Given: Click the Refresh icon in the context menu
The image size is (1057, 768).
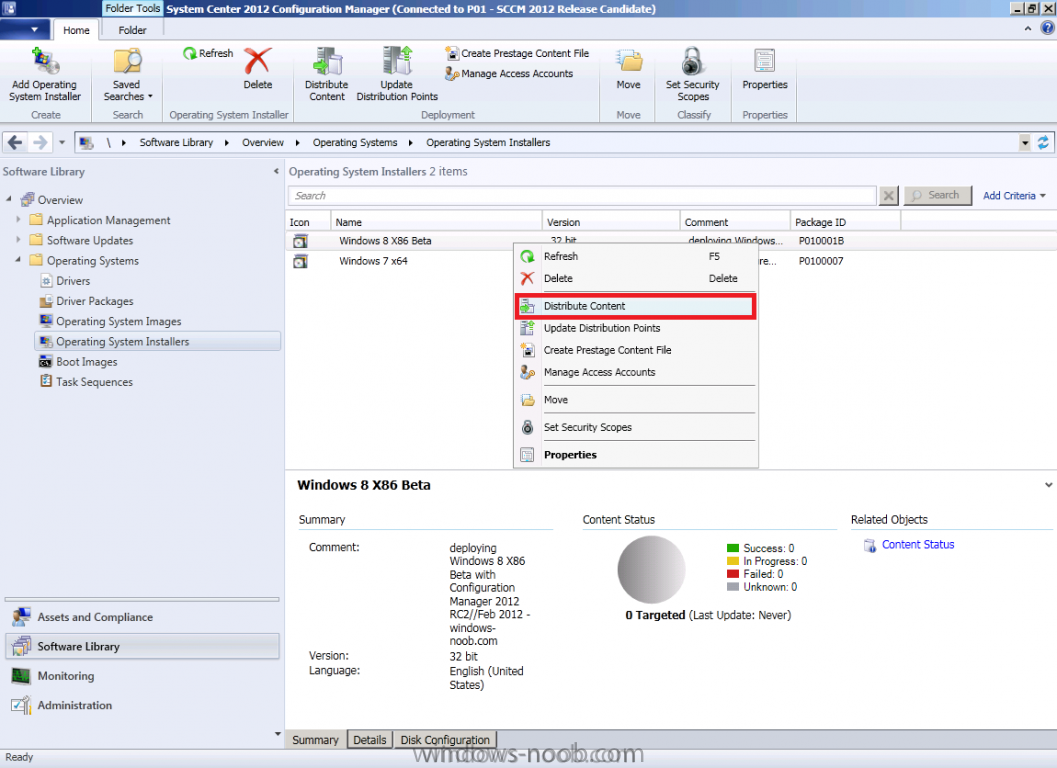Looking at the screenshot, I should coord(527,256).
